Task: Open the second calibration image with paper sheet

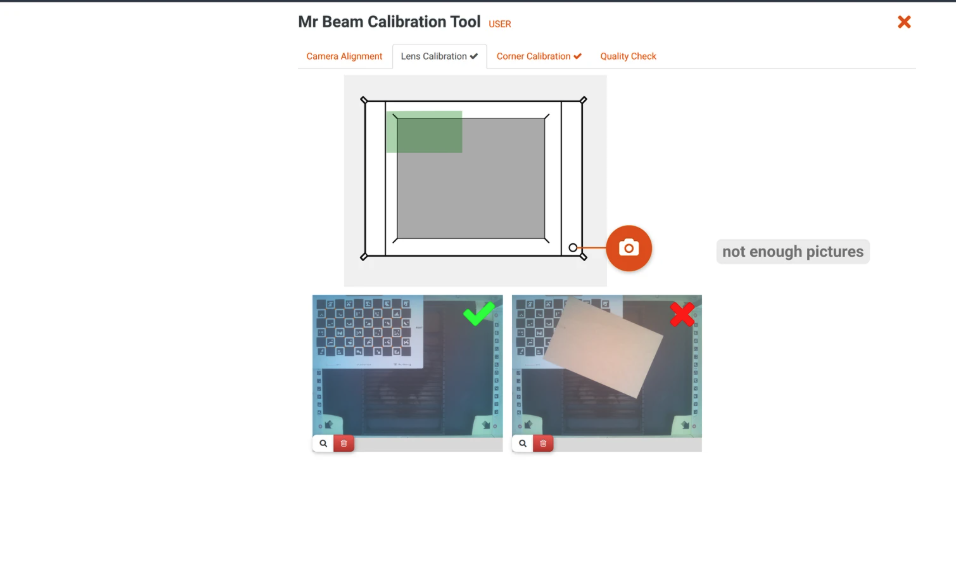Action: pos(607,365)
